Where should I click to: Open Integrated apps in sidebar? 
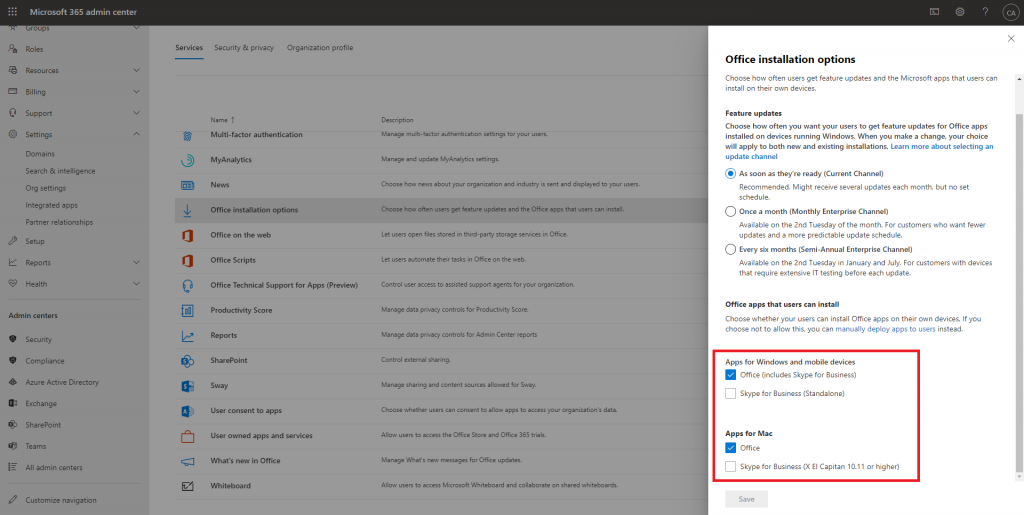(52, 205)
